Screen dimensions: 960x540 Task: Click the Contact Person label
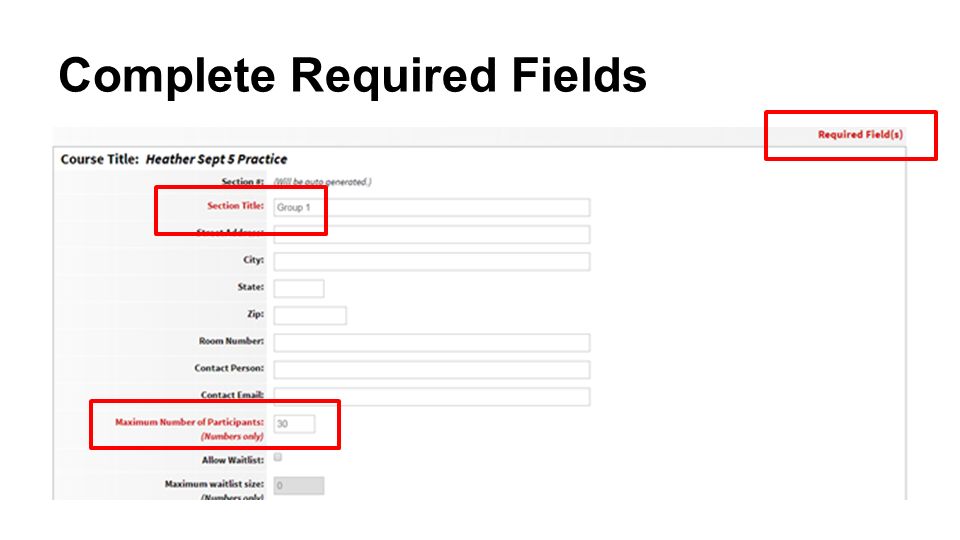click(x=229, y=368)
